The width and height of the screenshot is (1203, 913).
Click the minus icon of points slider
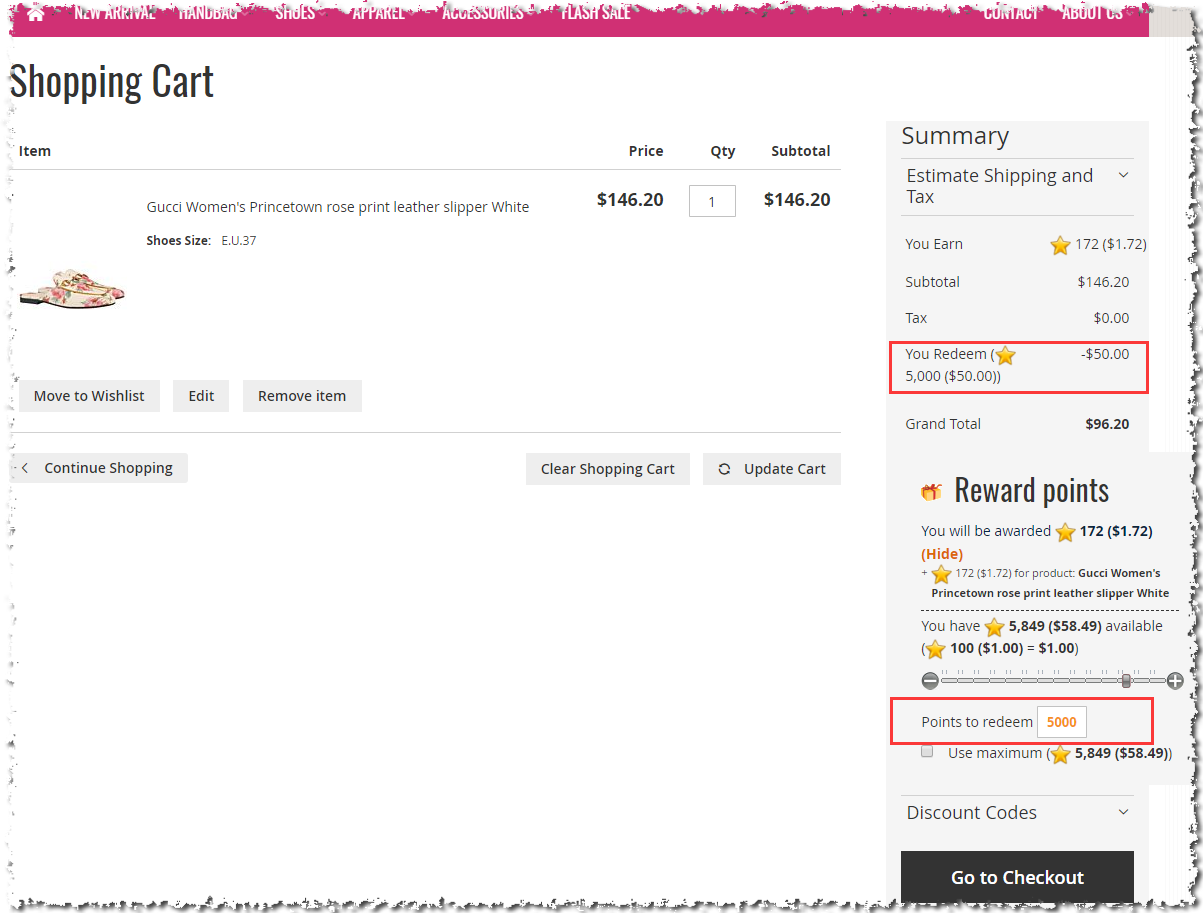pyautogui.click(x=931, y=681)
